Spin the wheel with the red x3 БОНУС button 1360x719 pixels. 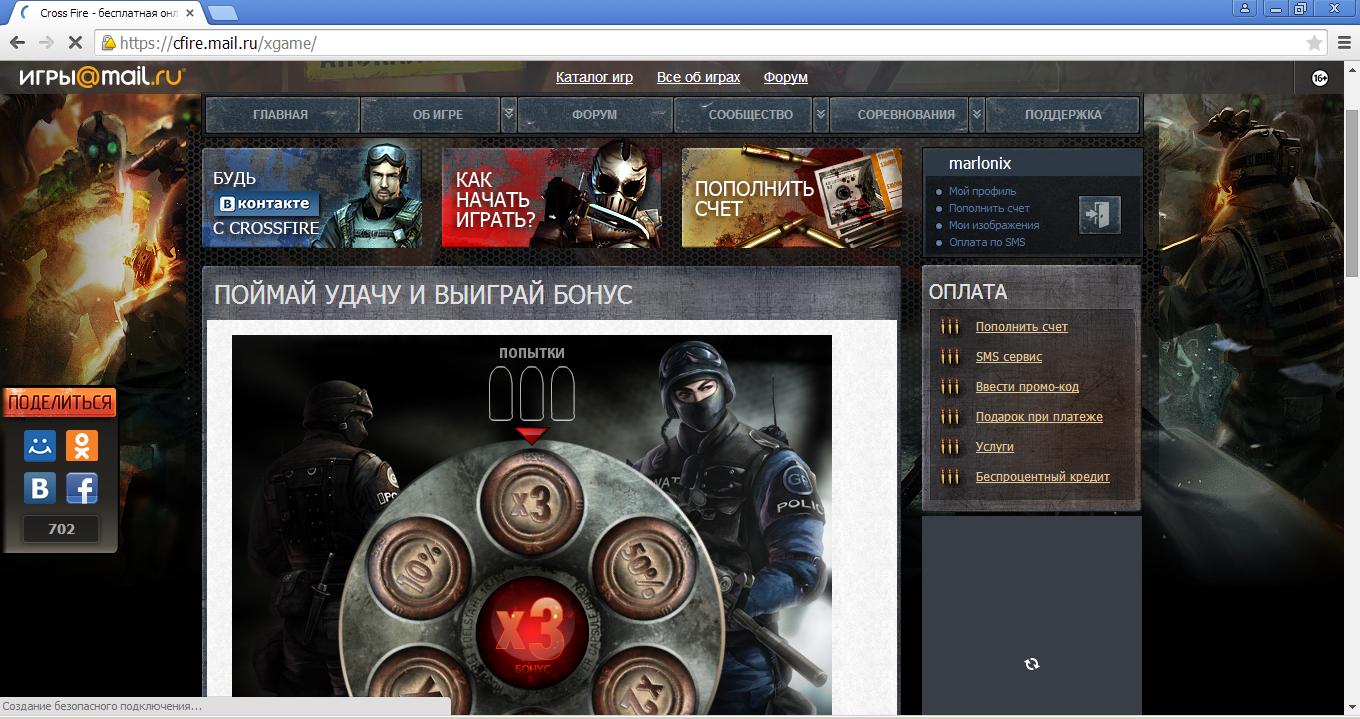click(x=530, y=633)
